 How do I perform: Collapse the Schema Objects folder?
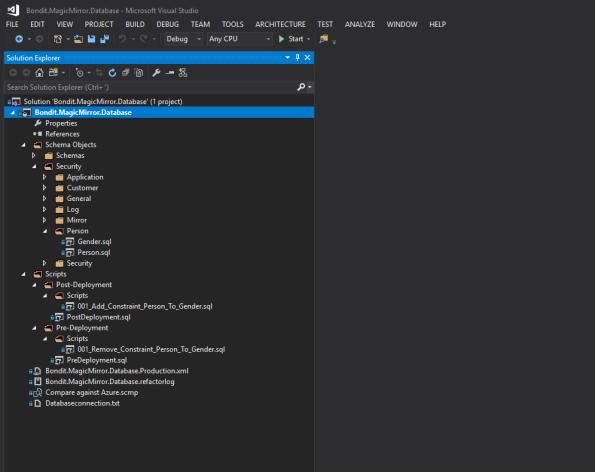pos(24,145)
